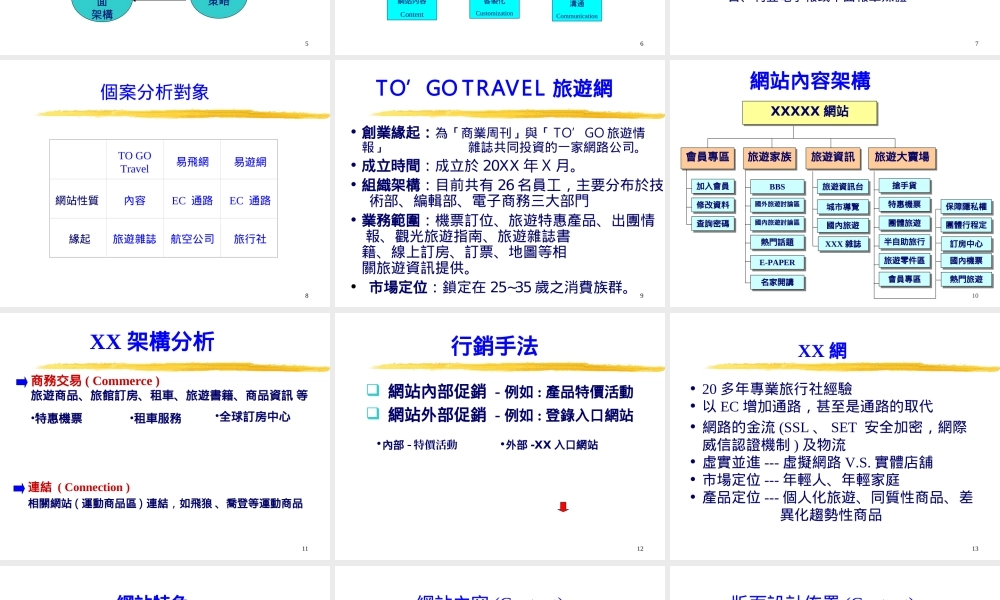
Task: Select the "會員專區" header box in the site diagram
Action: point(707,157)
